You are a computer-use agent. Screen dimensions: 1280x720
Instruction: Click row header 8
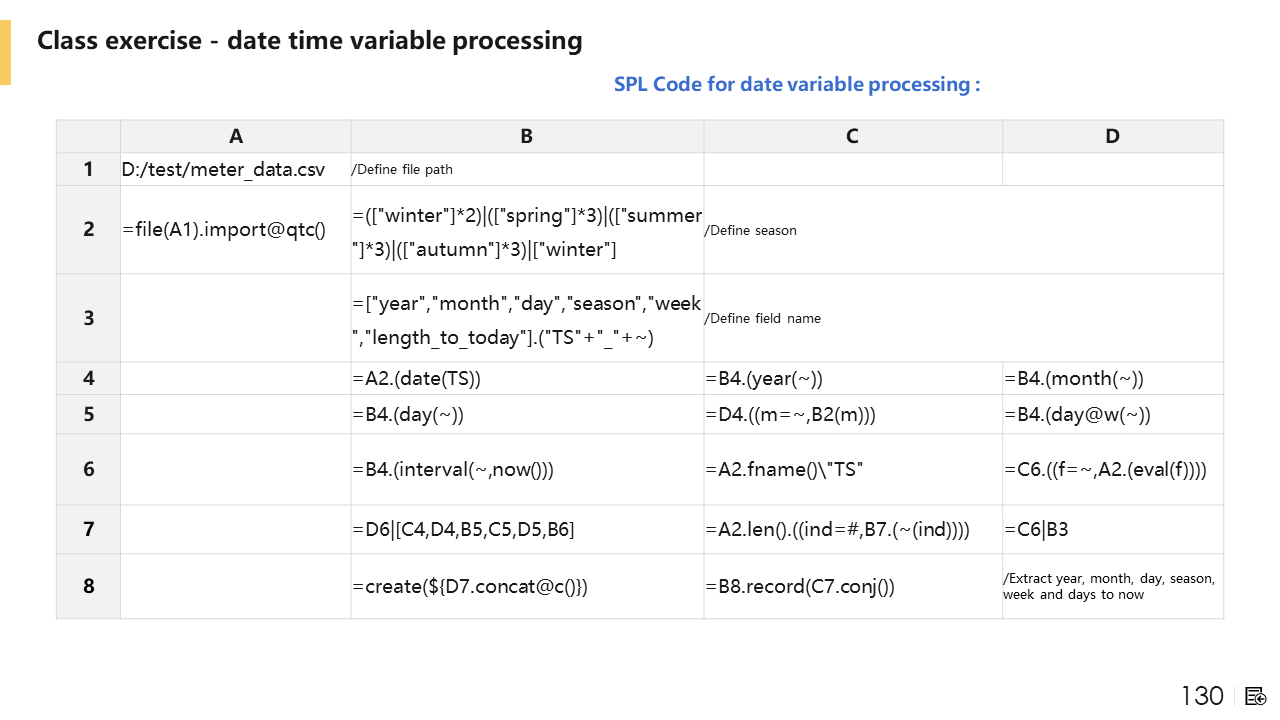(x=89, y=586)
